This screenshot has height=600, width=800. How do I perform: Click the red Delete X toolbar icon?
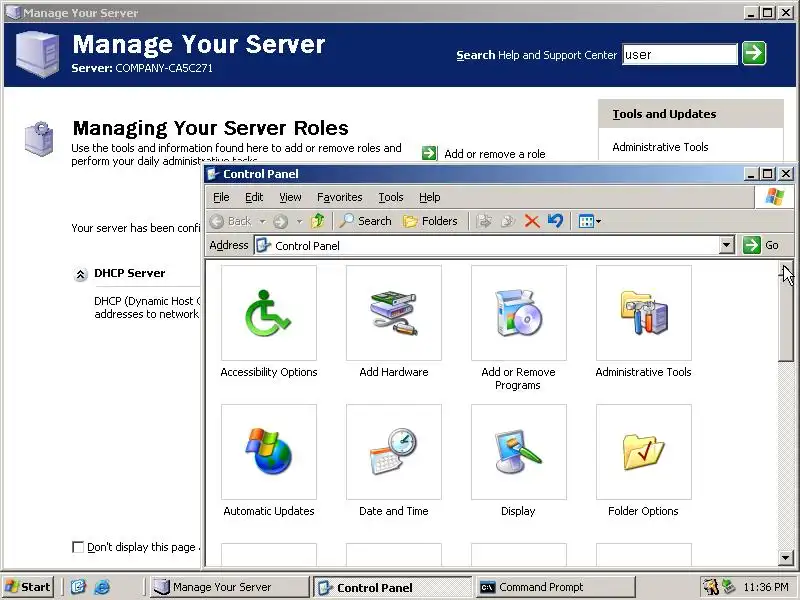[532, 221]
